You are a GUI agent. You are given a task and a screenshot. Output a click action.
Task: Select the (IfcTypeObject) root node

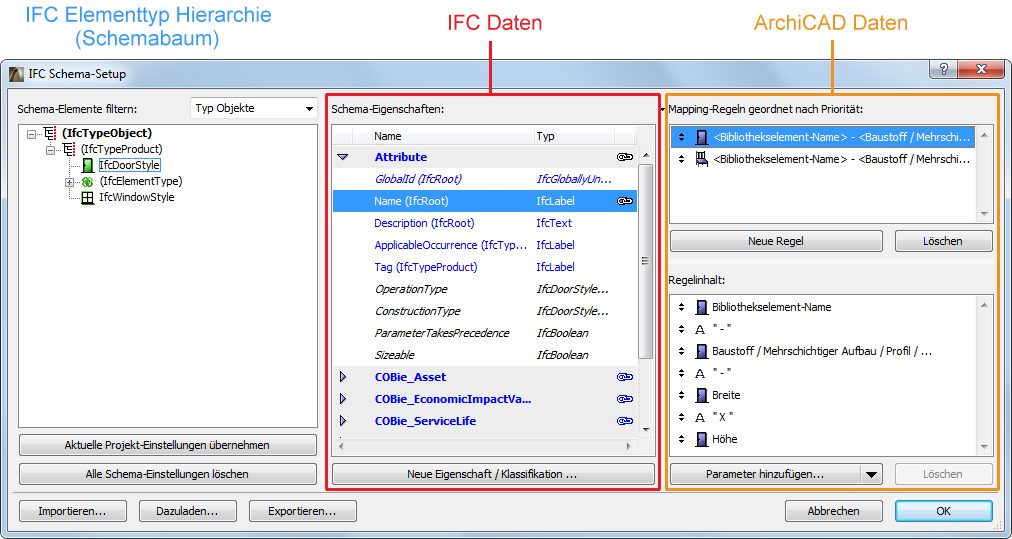coord(106,133)
